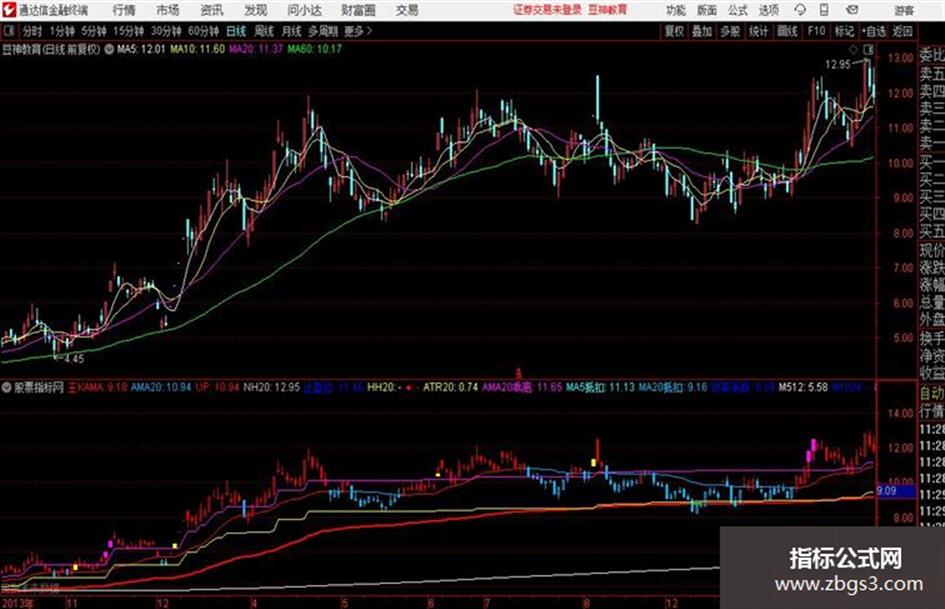Click the 股票指标网 indicator name
The height and width of the screenshot is (609, 945).
click(39, 388)
